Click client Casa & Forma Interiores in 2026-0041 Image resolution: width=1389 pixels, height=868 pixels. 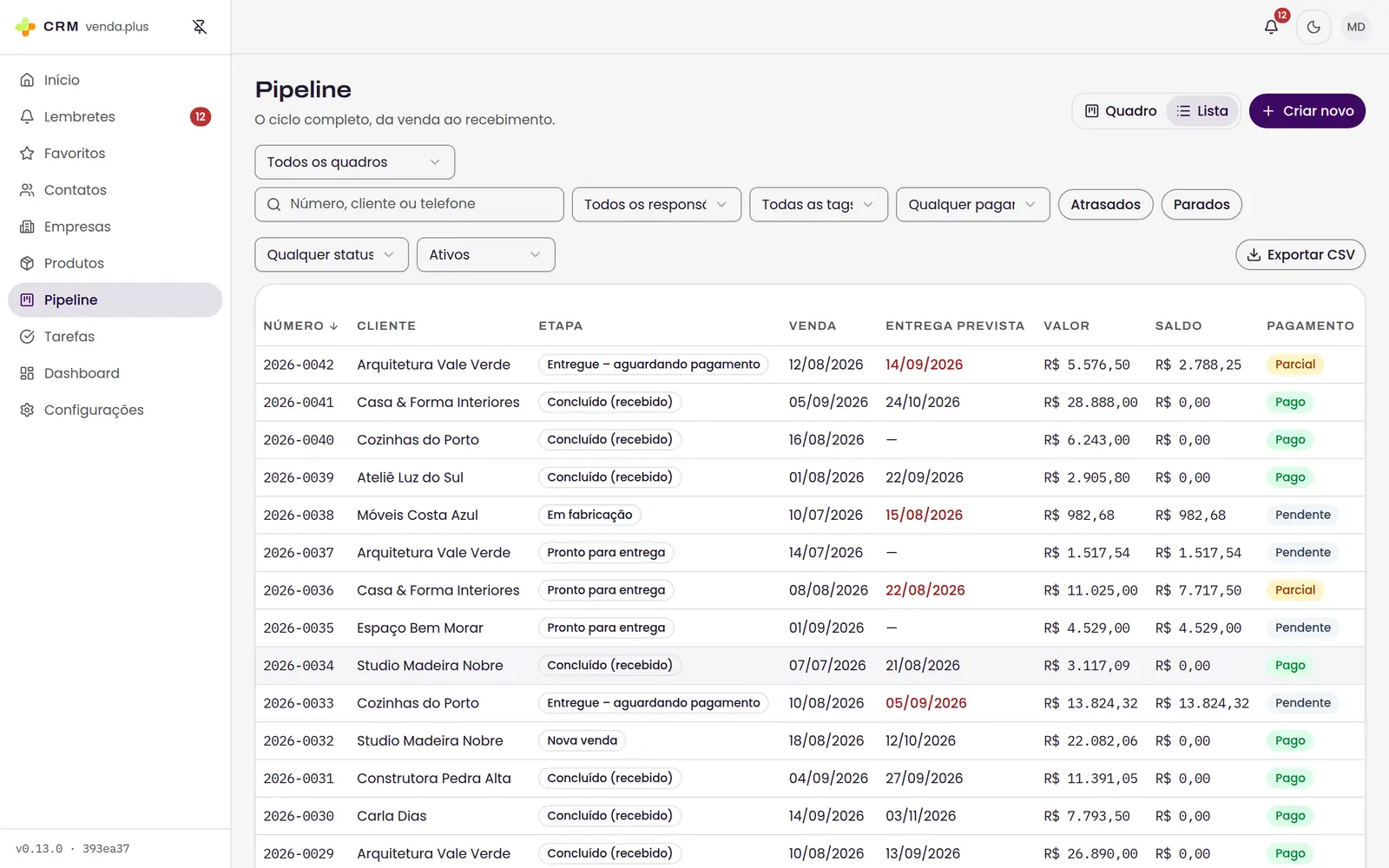click(438, 403)
